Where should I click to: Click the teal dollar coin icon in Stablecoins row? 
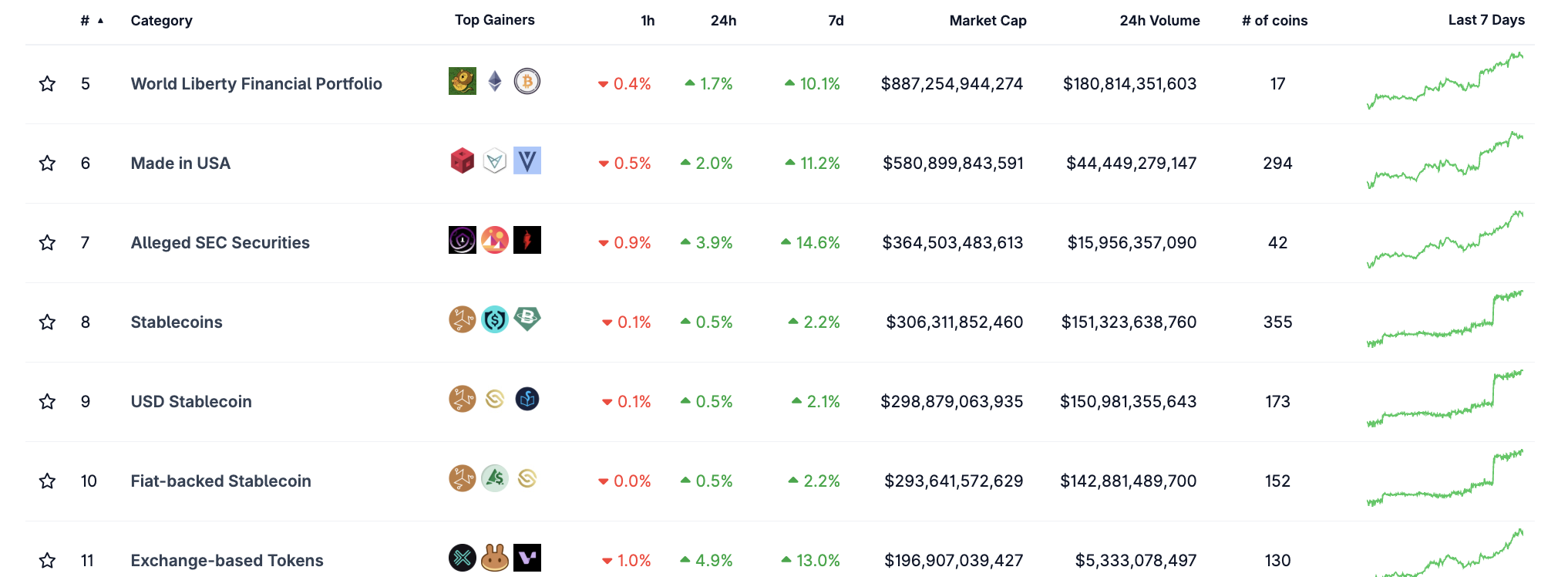tap(495, 319)
